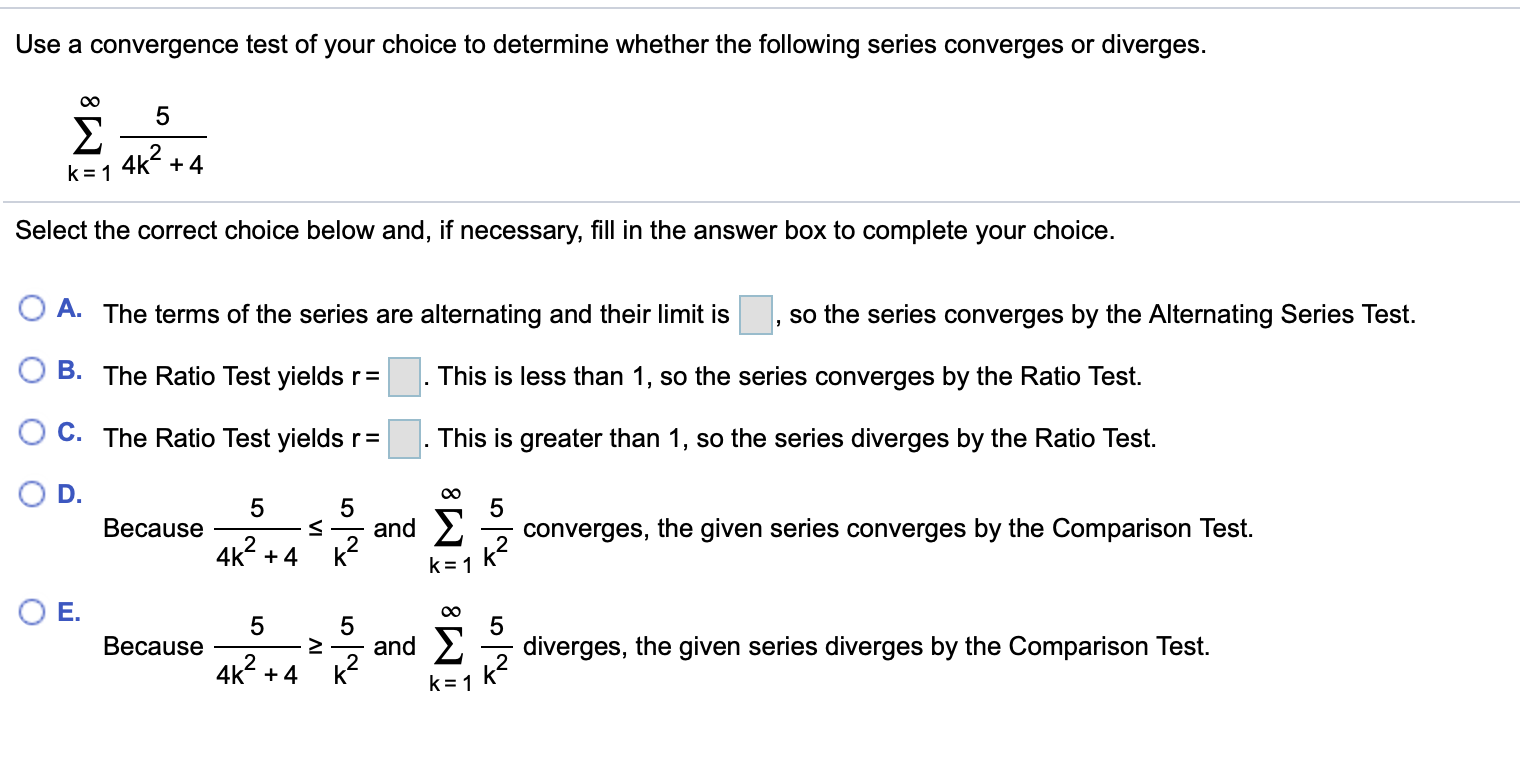Select radio button for choice A
1520x765 pixels.
[32, 310]
